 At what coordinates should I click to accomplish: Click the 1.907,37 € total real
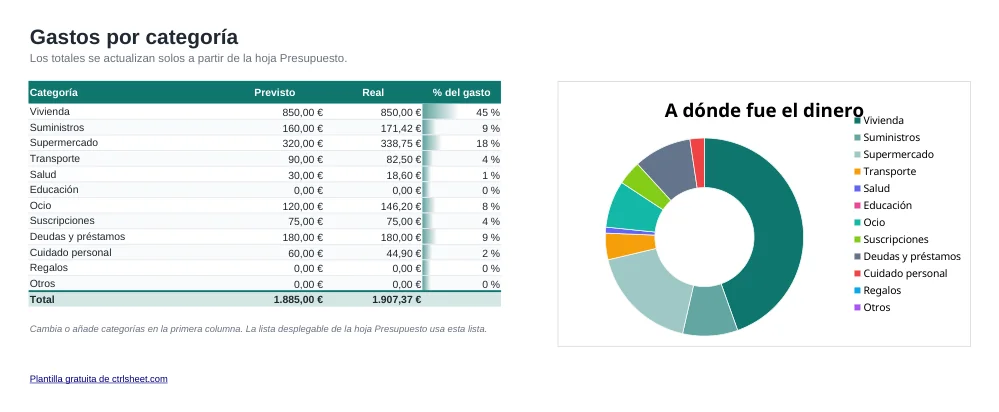396,300
